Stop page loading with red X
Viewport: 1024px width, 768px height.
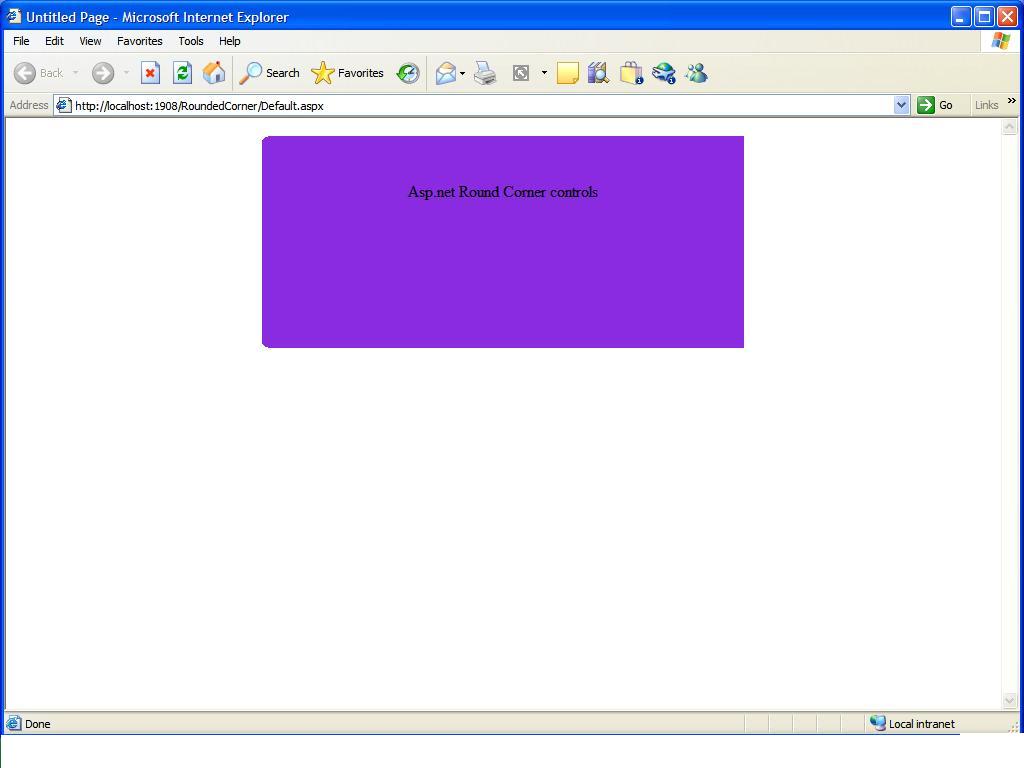(x=150, y=73)
